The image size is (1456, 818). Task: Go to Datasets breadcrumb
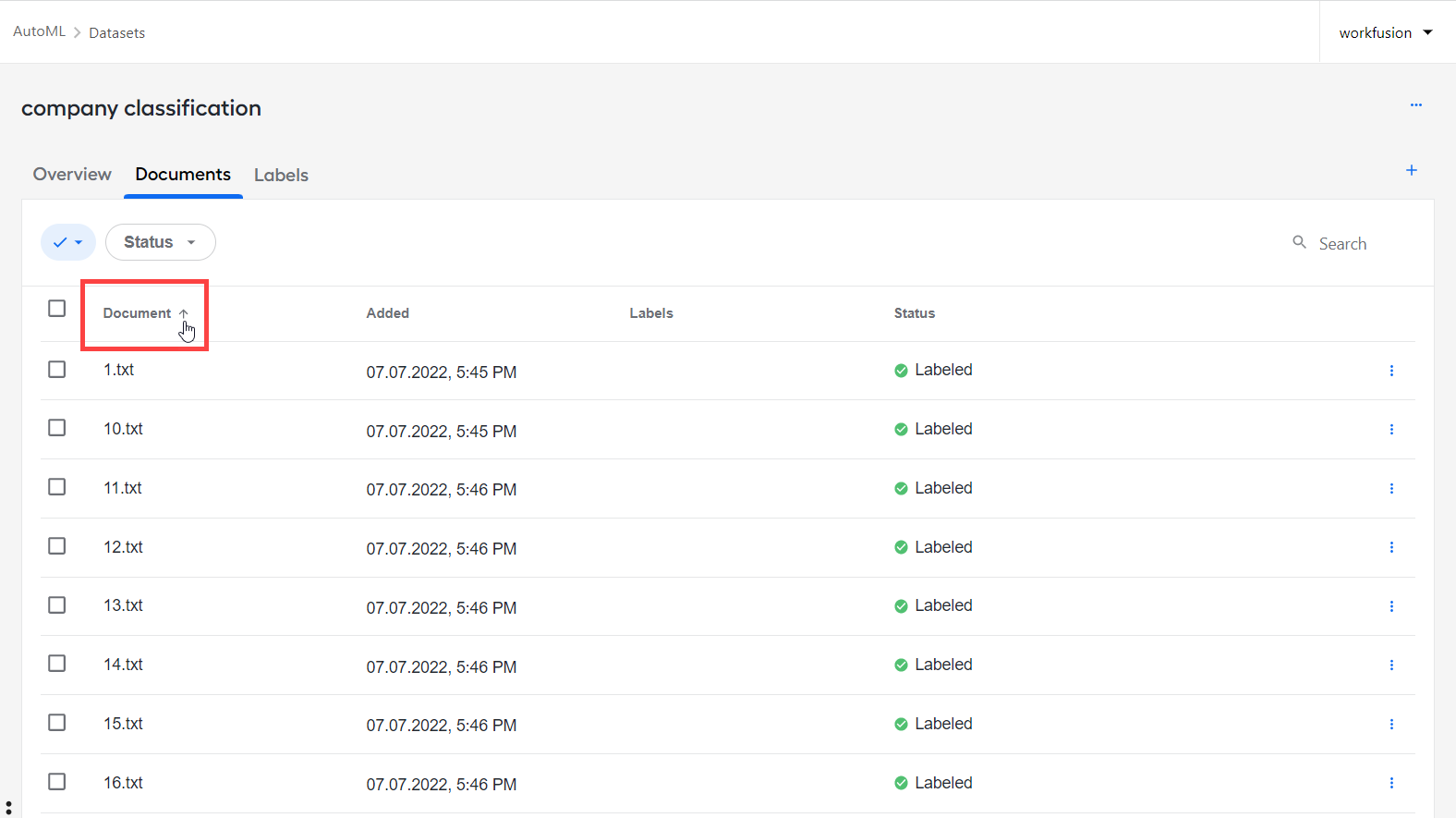(x=117, y=32)
